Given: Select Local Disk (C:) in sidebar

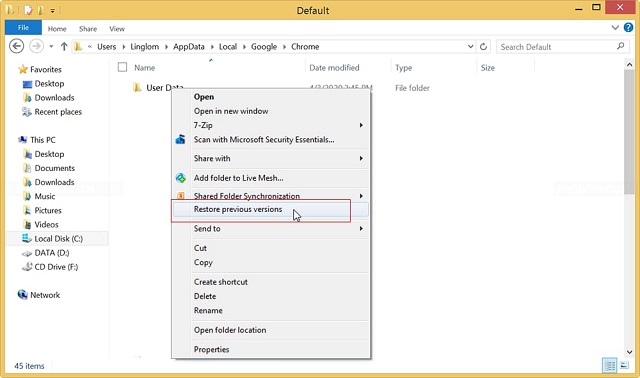Looking at the screenshot, I should pyautogui.click(x=58, y=239).
